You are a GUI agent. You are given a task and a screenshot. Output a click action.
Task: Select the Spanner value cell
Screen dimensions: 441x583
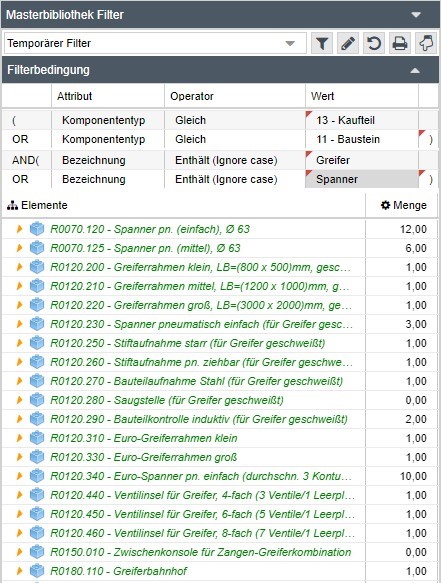(362, 179)
